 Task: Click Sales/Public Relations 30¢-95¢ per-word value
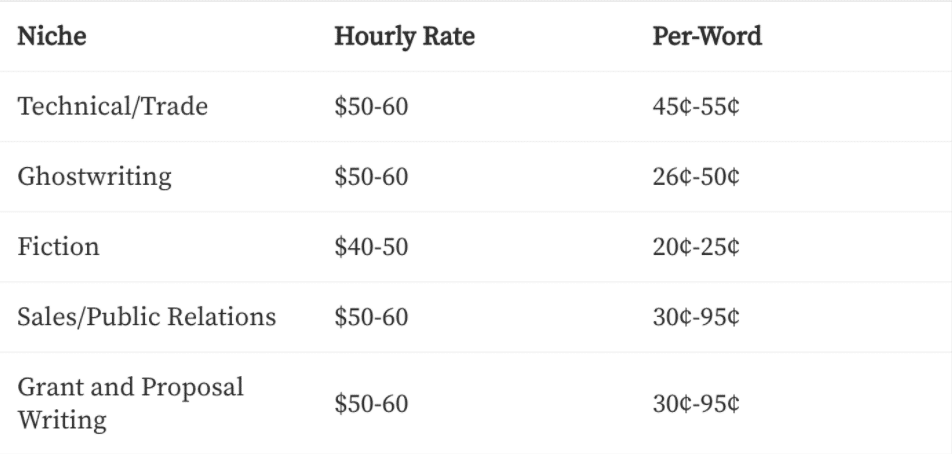click(696, 317)
